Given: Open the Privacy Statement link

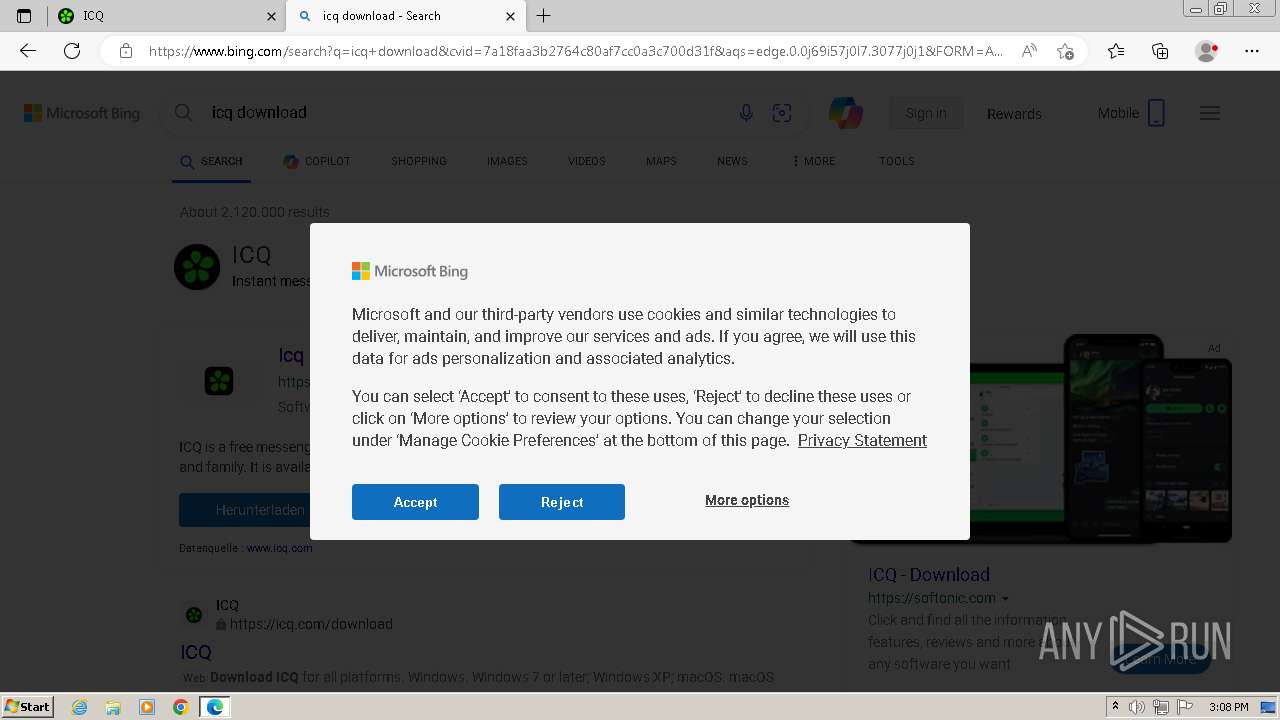Looking at the screenshot, I should tap(862, 440).
